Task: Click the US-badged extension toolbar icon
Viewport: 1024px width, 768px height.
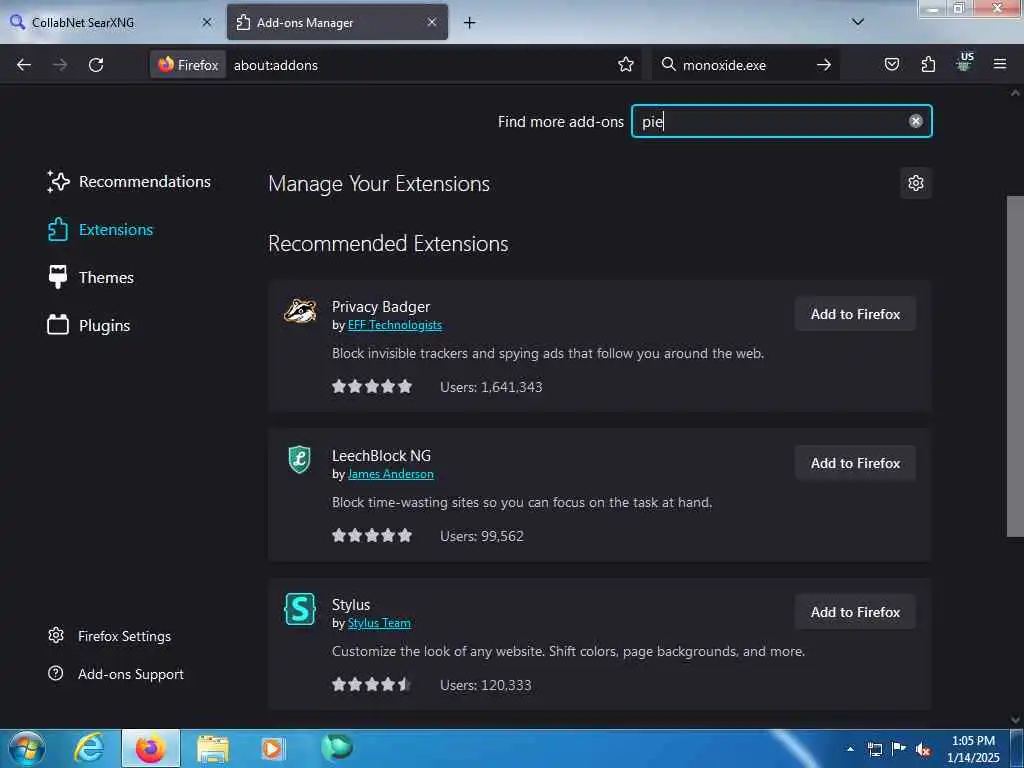Action: tap(965, 63)
